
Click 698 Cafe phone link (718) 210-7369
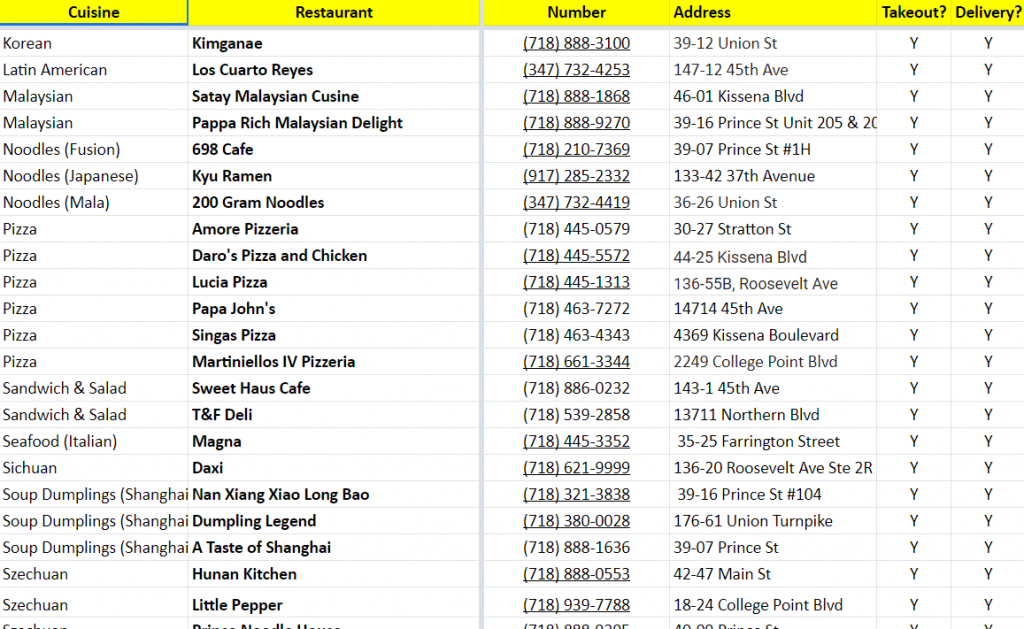tap(576, 150)
